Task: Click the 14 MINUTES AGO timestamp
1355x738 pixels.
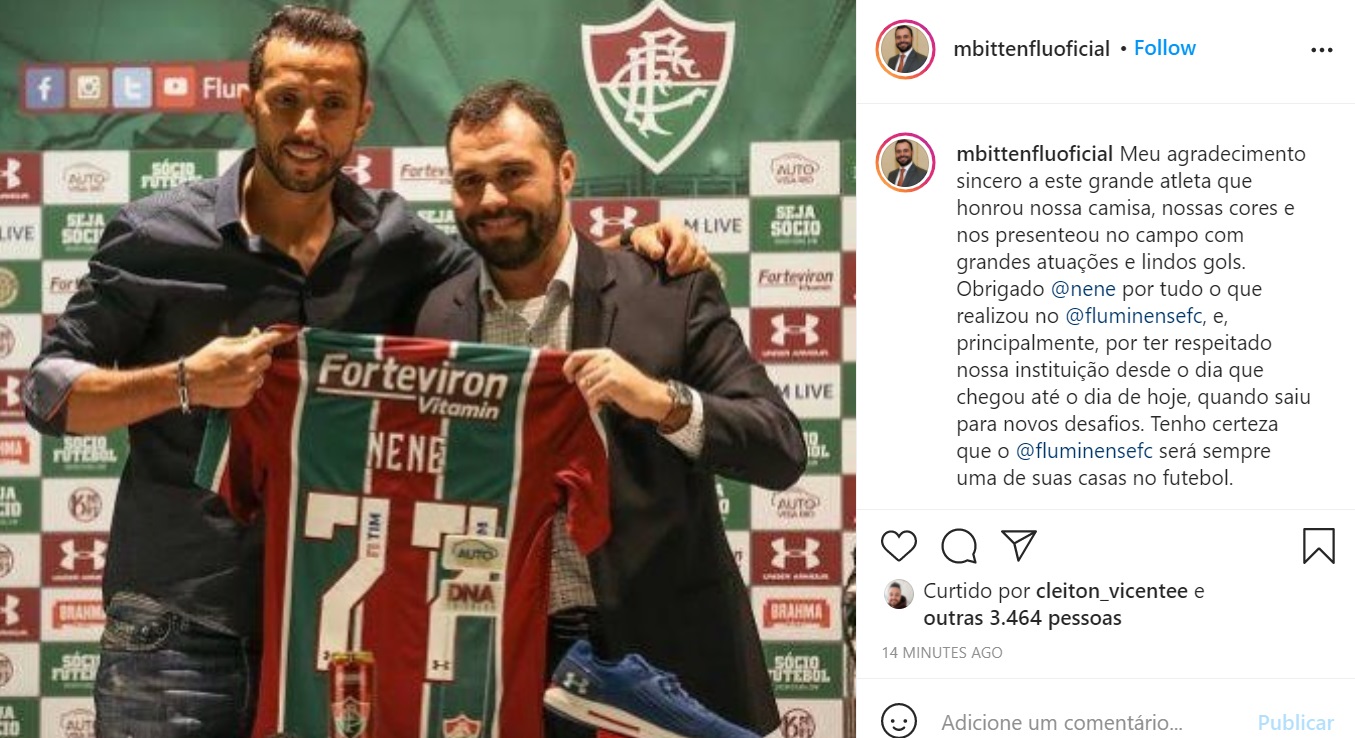Action: (x=942, y=652)
